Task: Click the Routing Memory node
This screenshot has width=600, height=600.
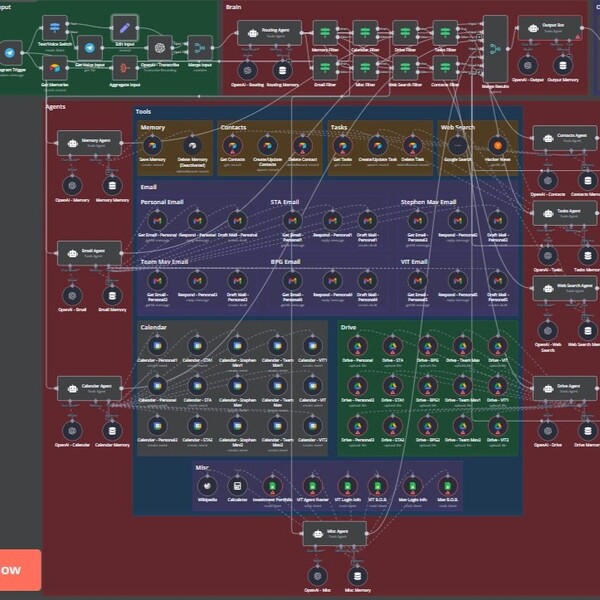Action: pos(282,70)
